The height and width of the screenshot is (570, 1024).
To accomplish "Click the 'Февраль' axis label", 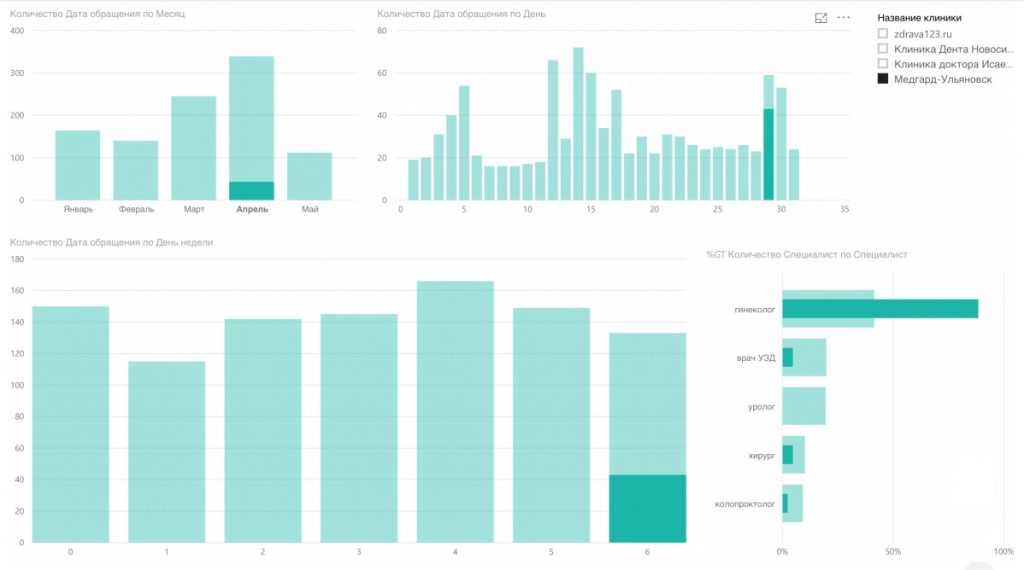I will click(x=136, y=210).
